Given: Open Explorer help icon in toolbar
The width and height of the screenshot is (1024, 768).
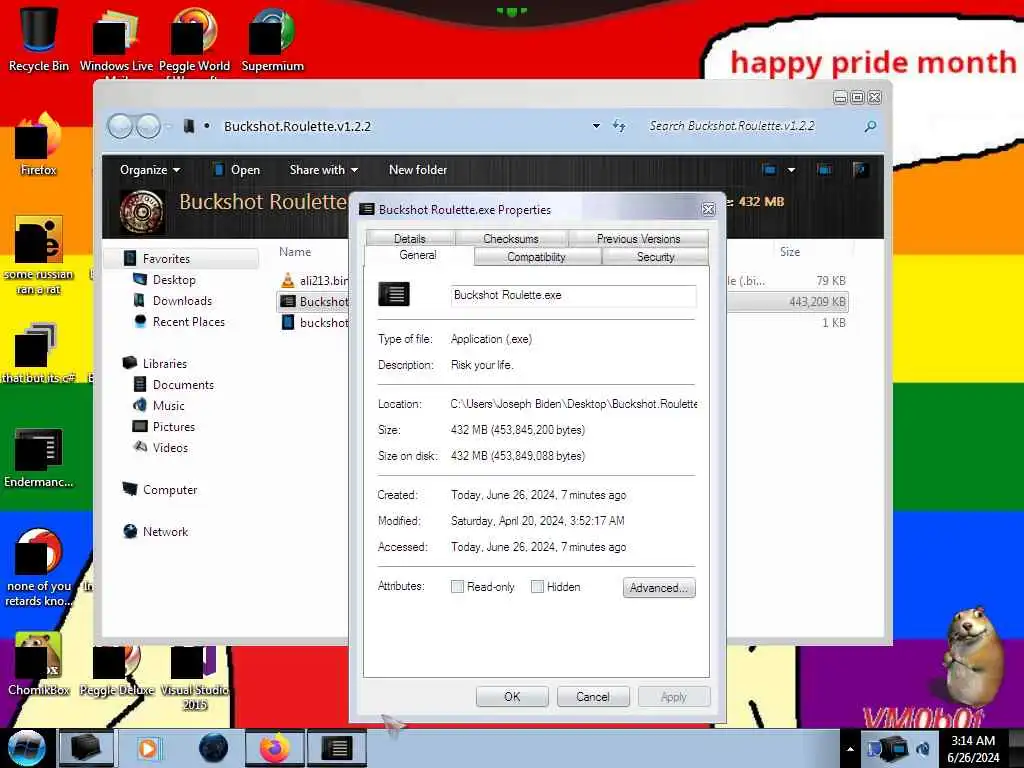Looking at the screenshot, I should (x=861, y=170).
